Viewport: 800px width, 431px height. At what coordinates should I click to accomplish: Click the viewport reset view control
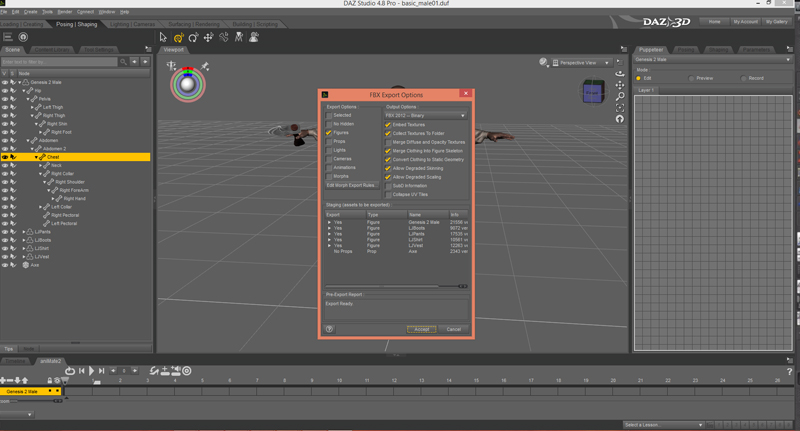620,119
